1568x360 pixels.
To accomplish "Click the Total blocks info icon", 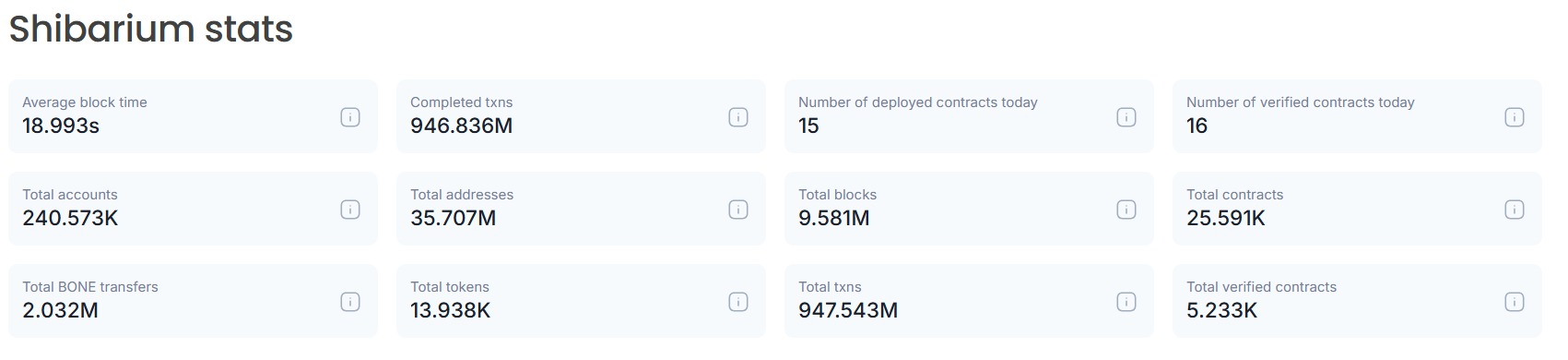I will (x=1126, y=210).
